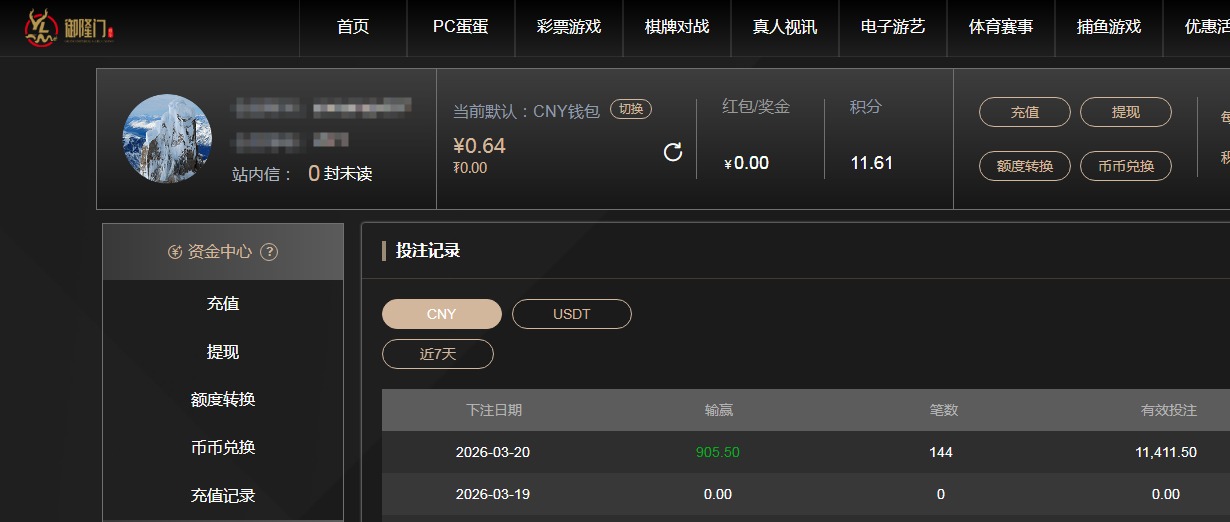
Task: Select the 2026-03-19 bet record row date
Action: [x=493, y=494]
